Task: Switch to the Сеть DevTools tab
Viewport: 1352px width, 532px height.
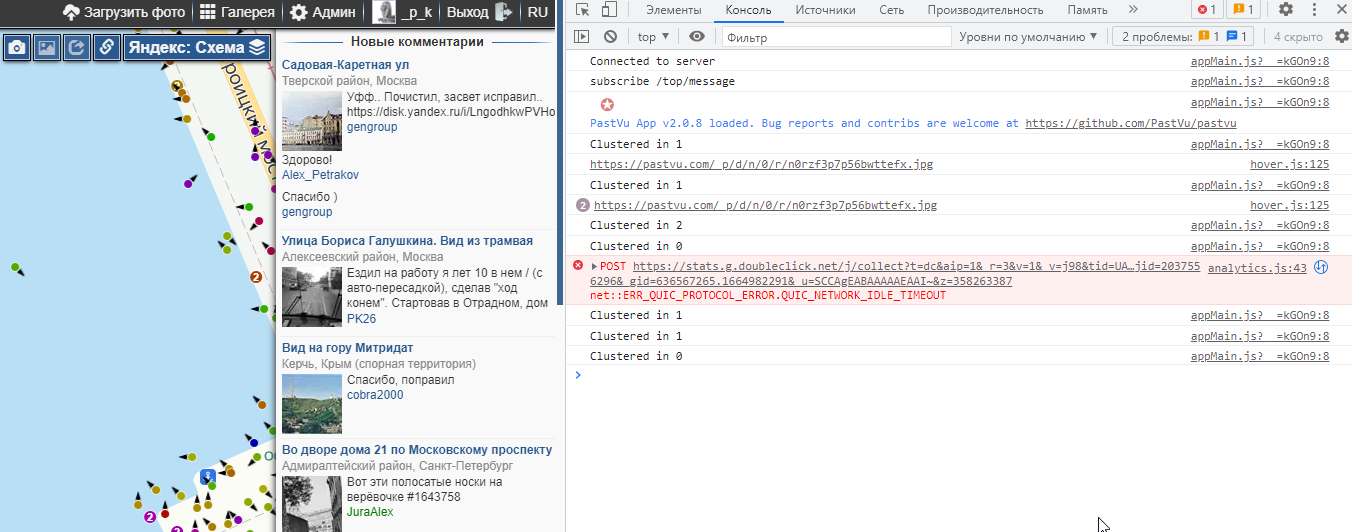Action: (x=892, y=10)
